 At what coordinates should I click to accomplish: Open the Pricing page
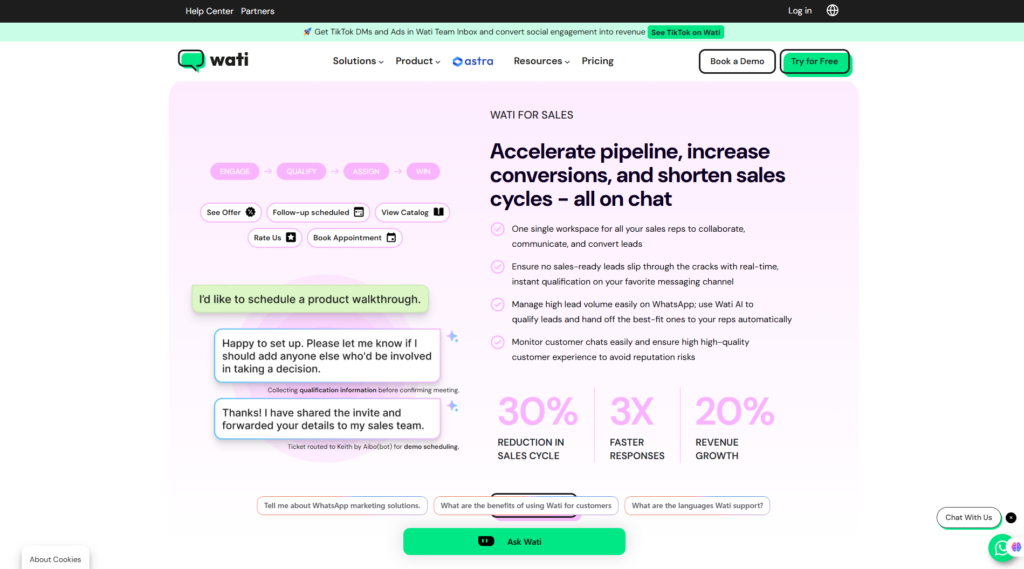[x=598, y=61]
